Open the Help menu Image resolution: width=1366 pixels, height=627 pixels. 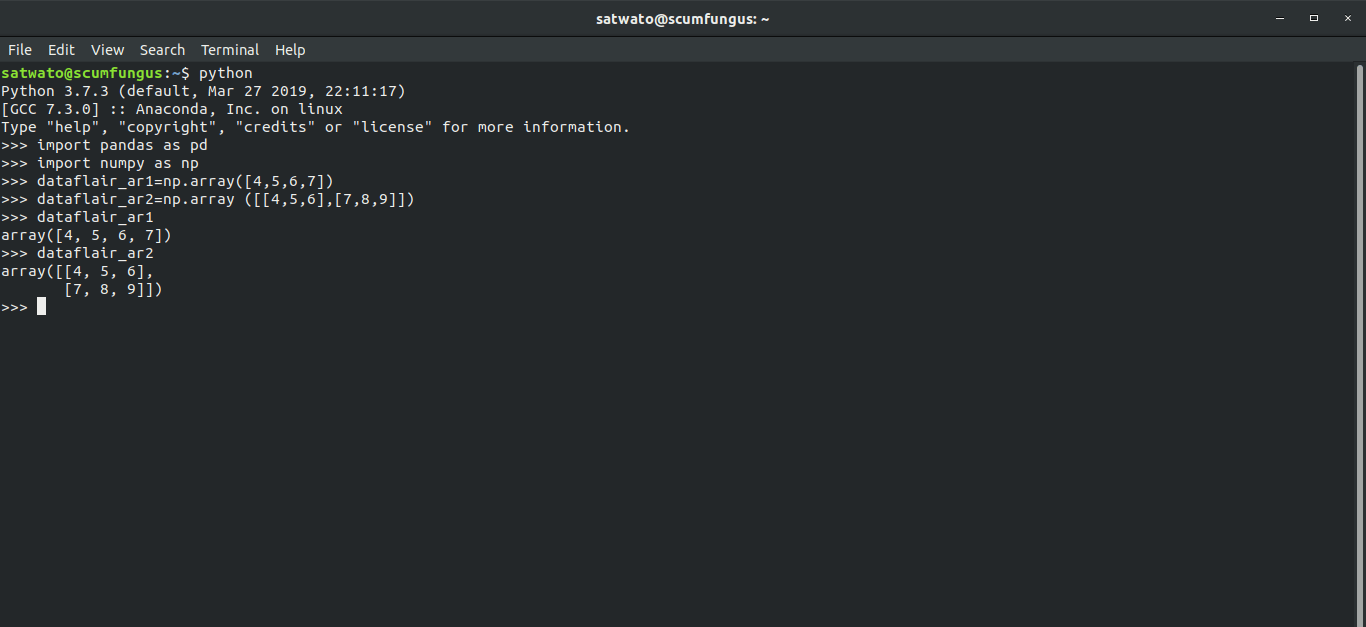pos(290,49)
